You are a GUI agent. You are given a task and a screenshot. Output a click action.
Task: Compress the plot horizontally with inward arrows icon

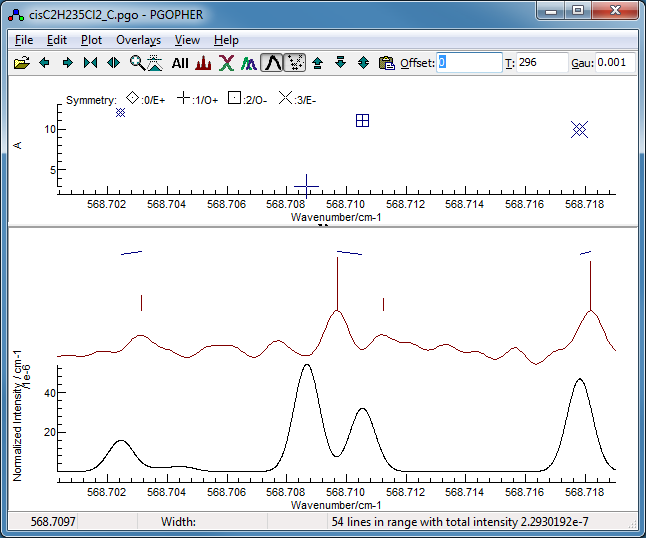[91, 63]
